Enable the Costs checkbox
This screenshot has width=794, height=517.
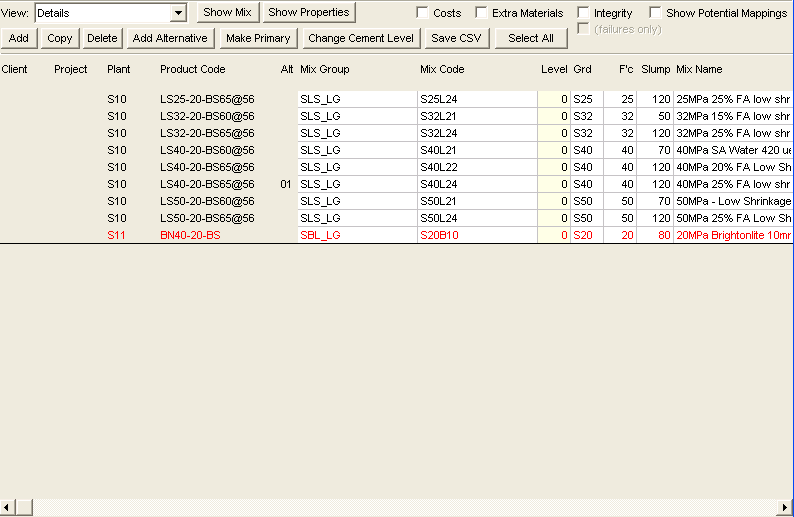pos(423,13)
